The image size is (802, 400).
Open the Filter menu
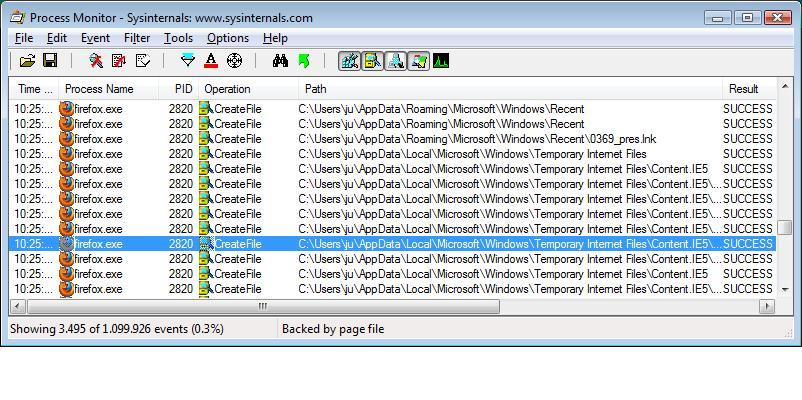[x=137, y=38]
